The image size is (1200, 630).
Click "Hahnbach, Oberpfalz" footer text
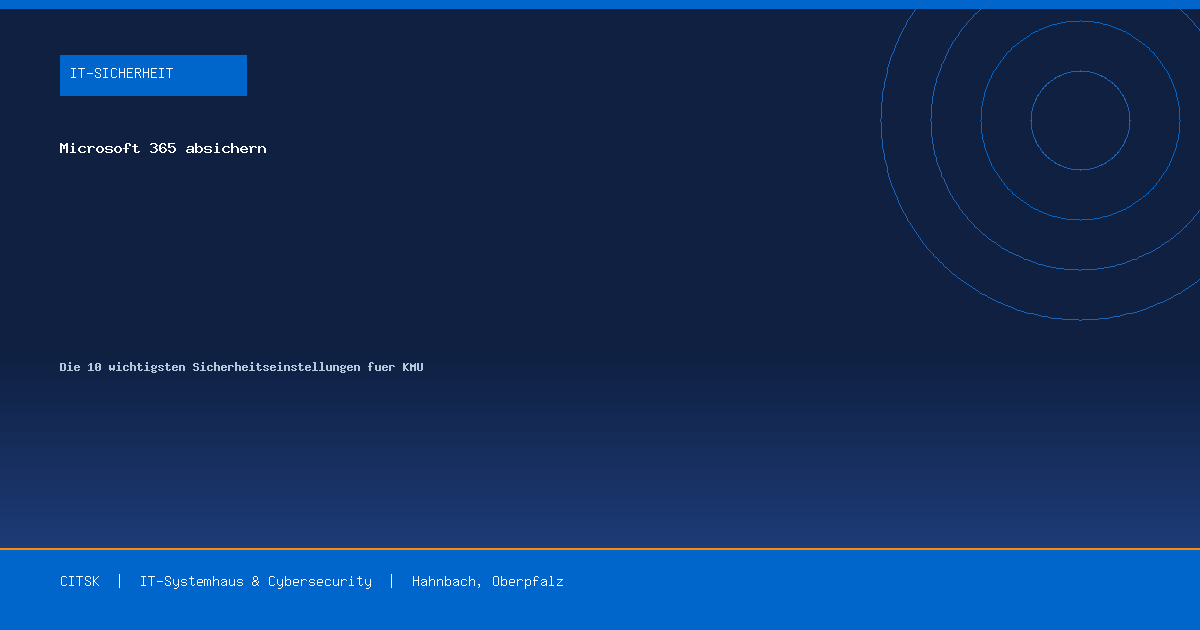488,581
